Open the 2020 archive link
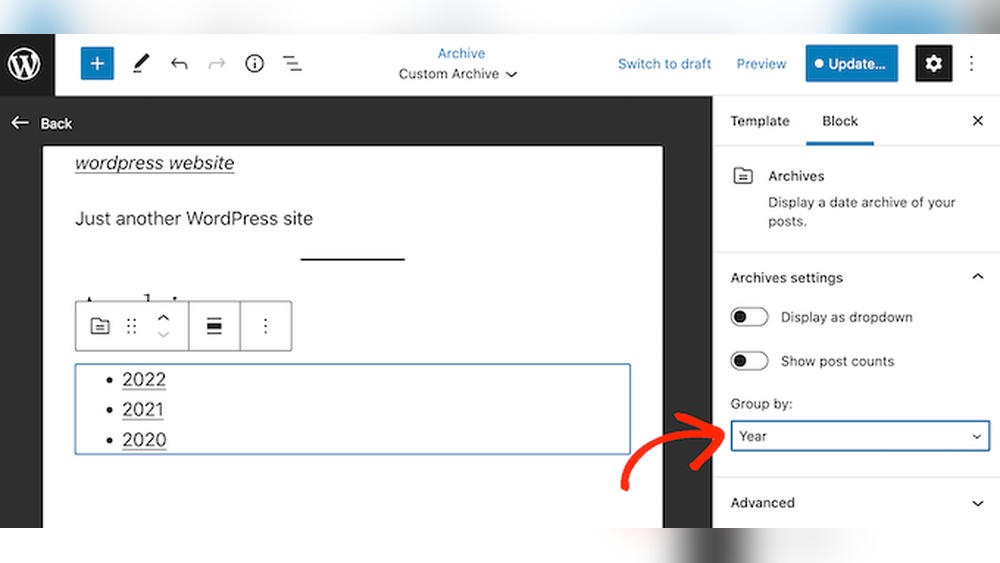Image resolution: width=1000 pixels, height=563 pixels. [144, 439]
